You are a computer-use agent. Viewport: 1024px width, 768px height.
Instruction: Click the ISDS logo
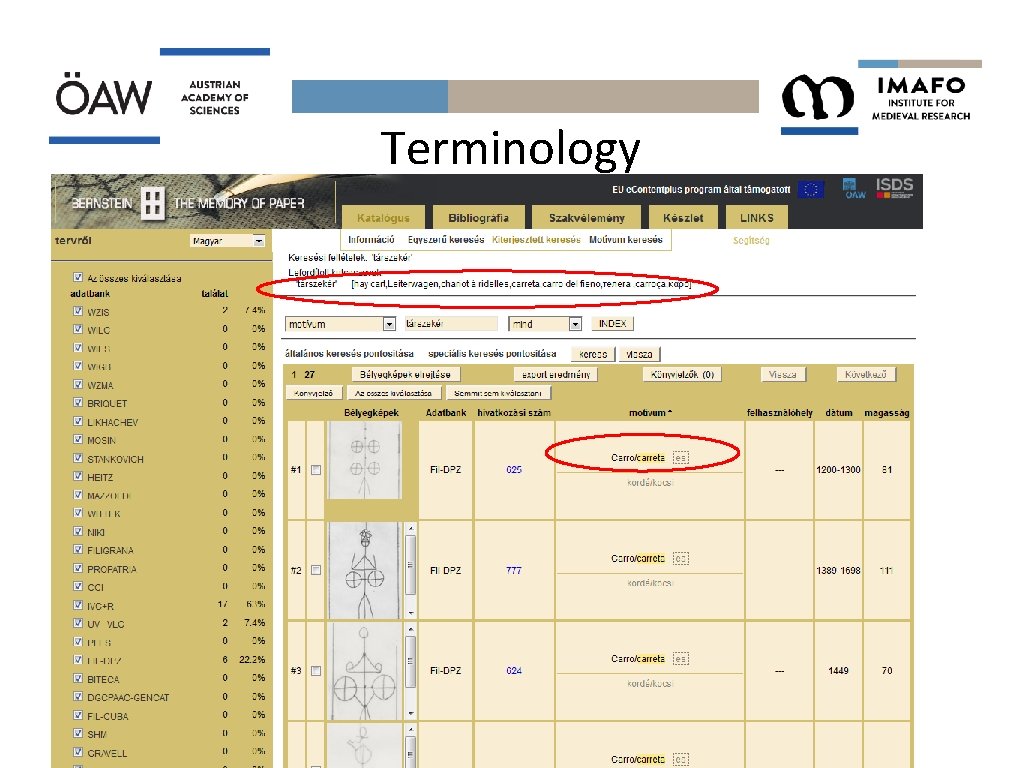click(894, 187)
